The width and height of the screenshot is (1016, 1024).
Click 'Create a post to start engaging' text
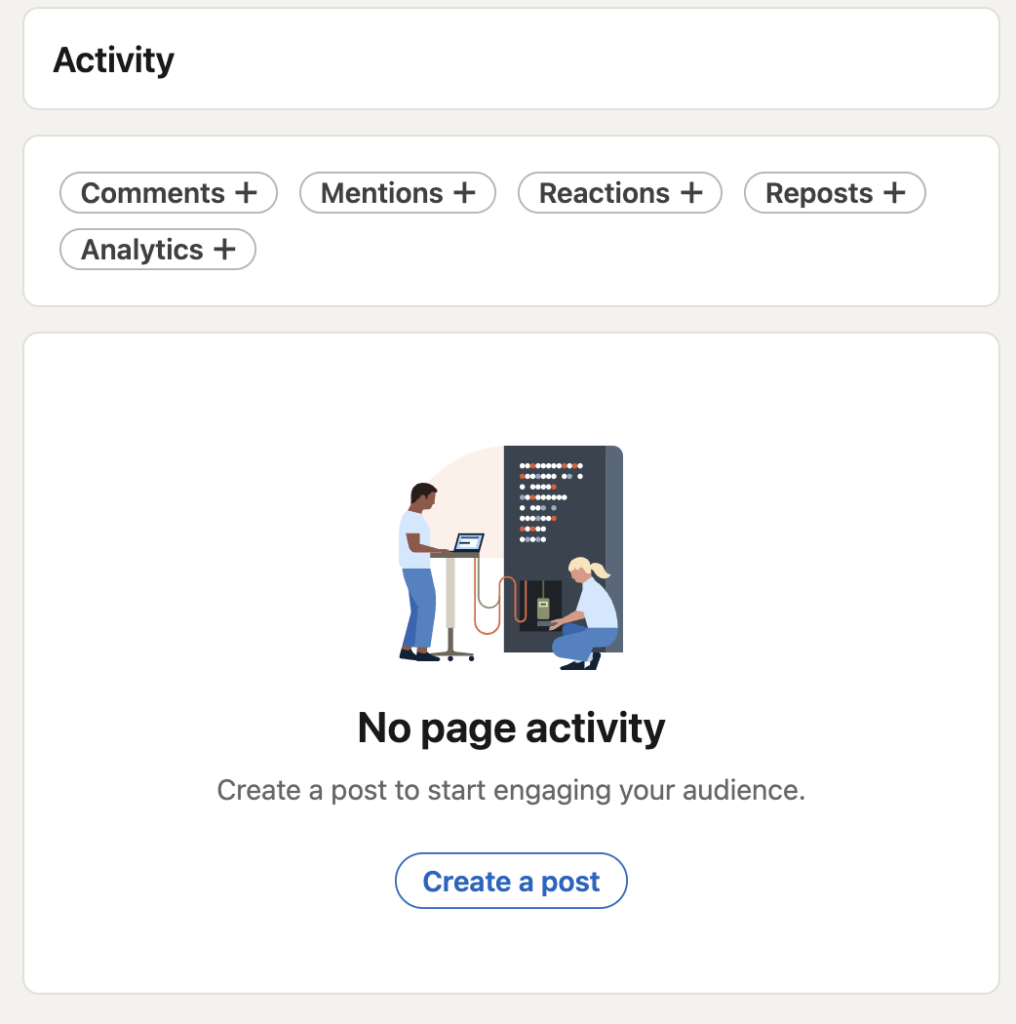[416, 790]
